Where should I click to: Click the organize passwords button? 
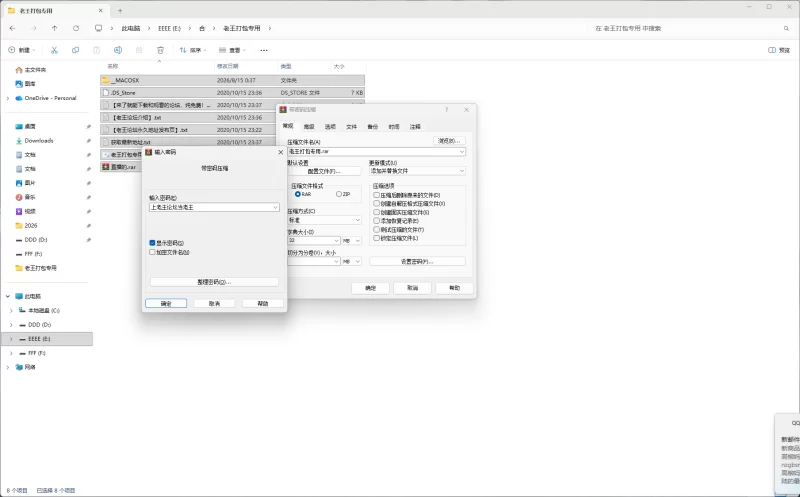pyautogui.click(x=214, y=282)
